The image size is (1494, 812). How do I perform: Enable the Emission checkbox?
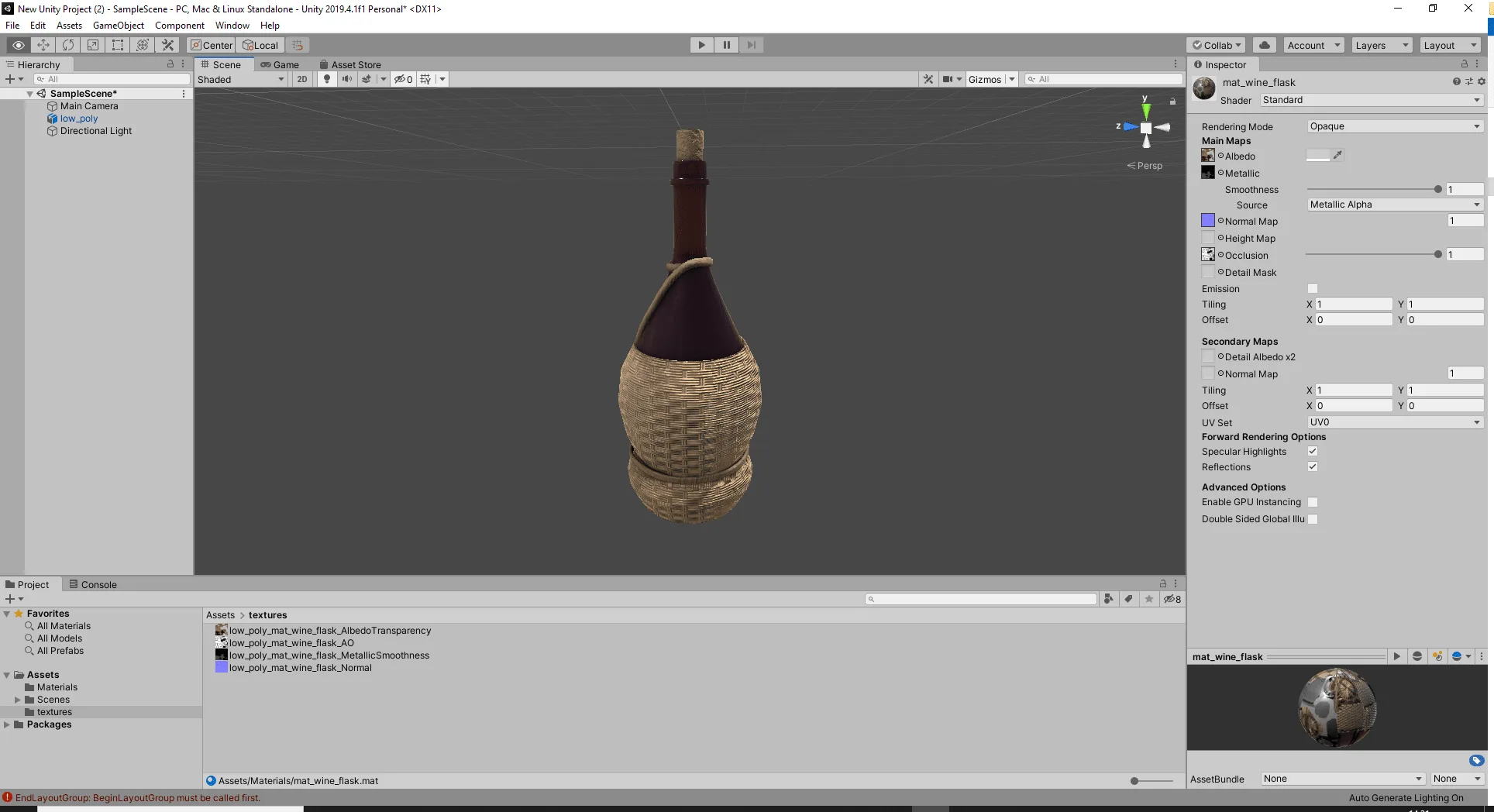pos(1313,288)
